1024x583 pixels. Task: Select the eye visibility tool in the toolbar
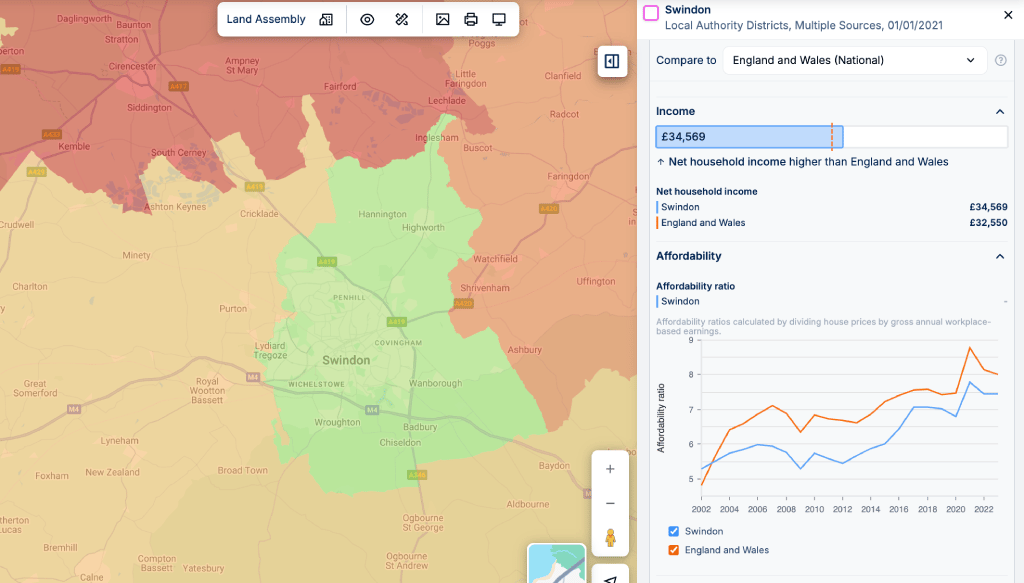[367, 19]
